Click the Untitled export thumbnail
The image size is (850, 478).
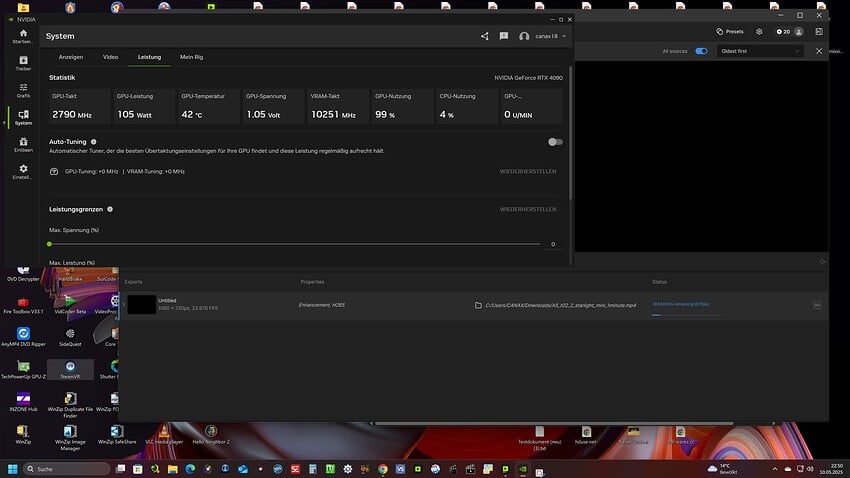point(141,305)
